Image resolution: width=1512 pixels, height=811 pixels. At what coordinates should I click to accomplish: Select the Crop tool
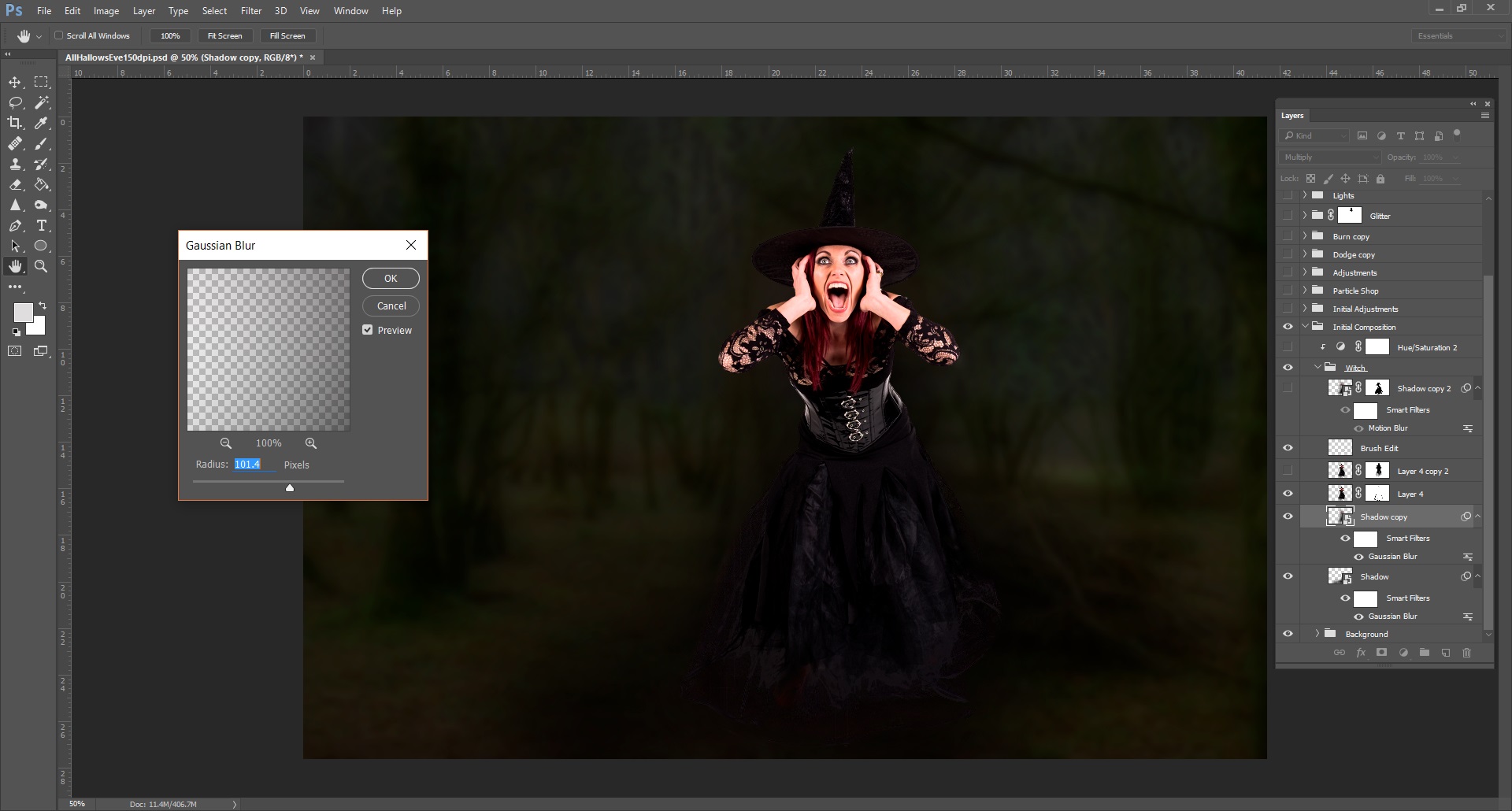pyautogui.click(x=15, y=123)
